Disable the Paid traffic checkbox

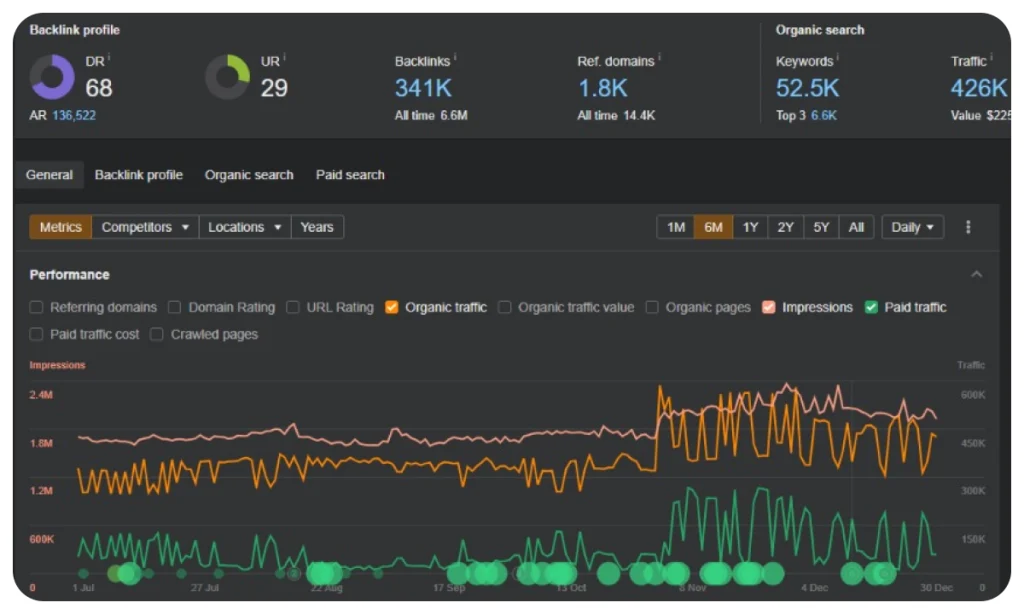tap(872, 307)
